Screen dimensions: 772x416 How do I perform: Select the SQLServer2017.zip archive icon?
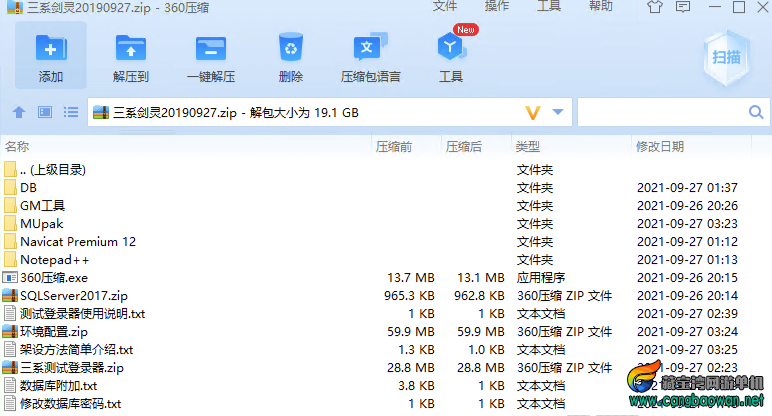point(10,295)
